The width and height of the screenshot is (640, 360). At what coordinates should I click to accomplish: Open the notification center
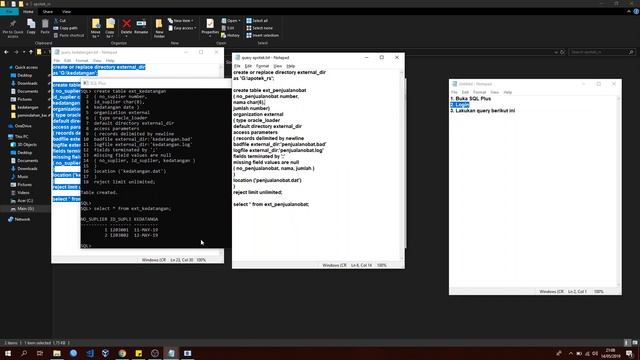(x=629, y=353)
